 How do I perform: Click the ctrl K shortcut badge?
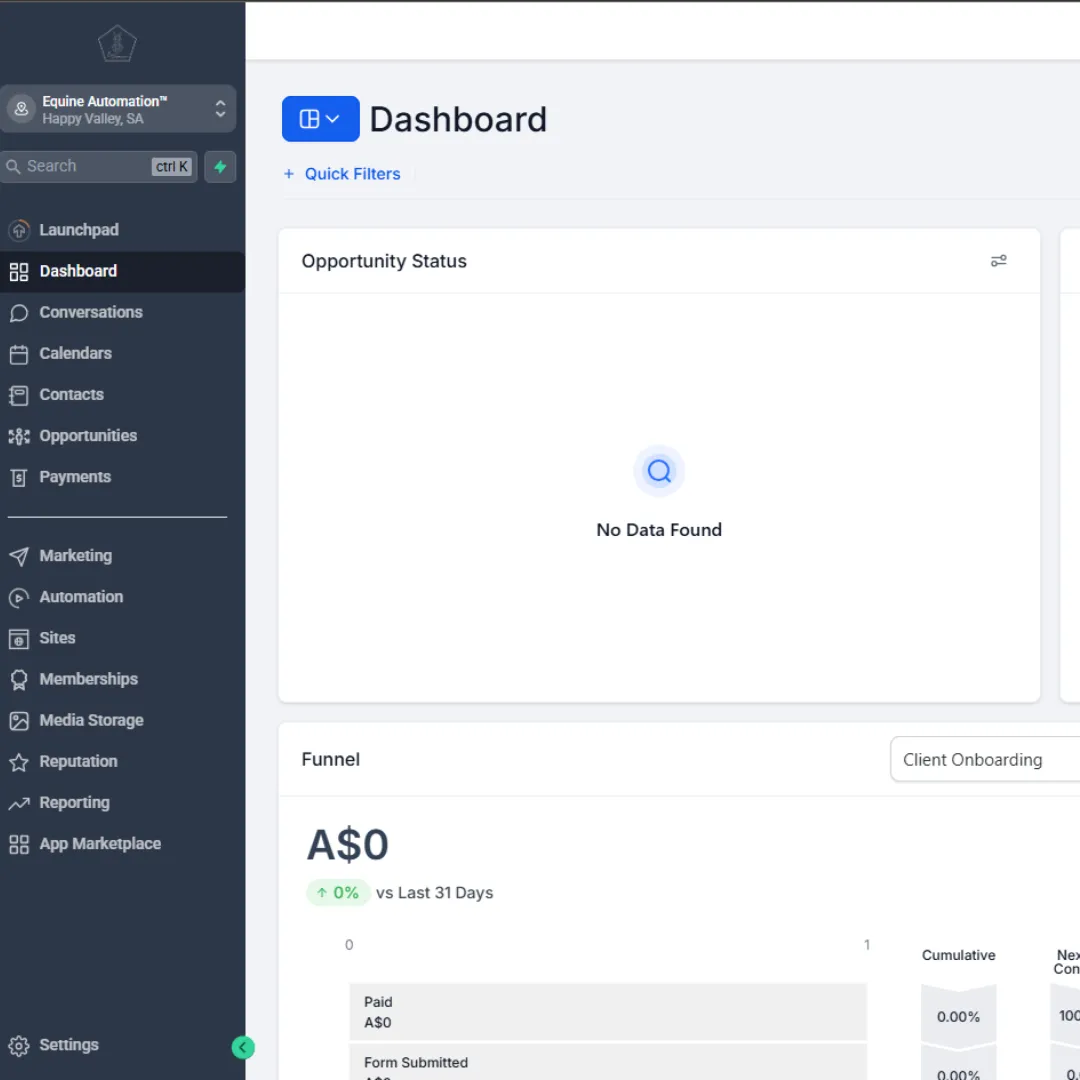click(172, 167)
